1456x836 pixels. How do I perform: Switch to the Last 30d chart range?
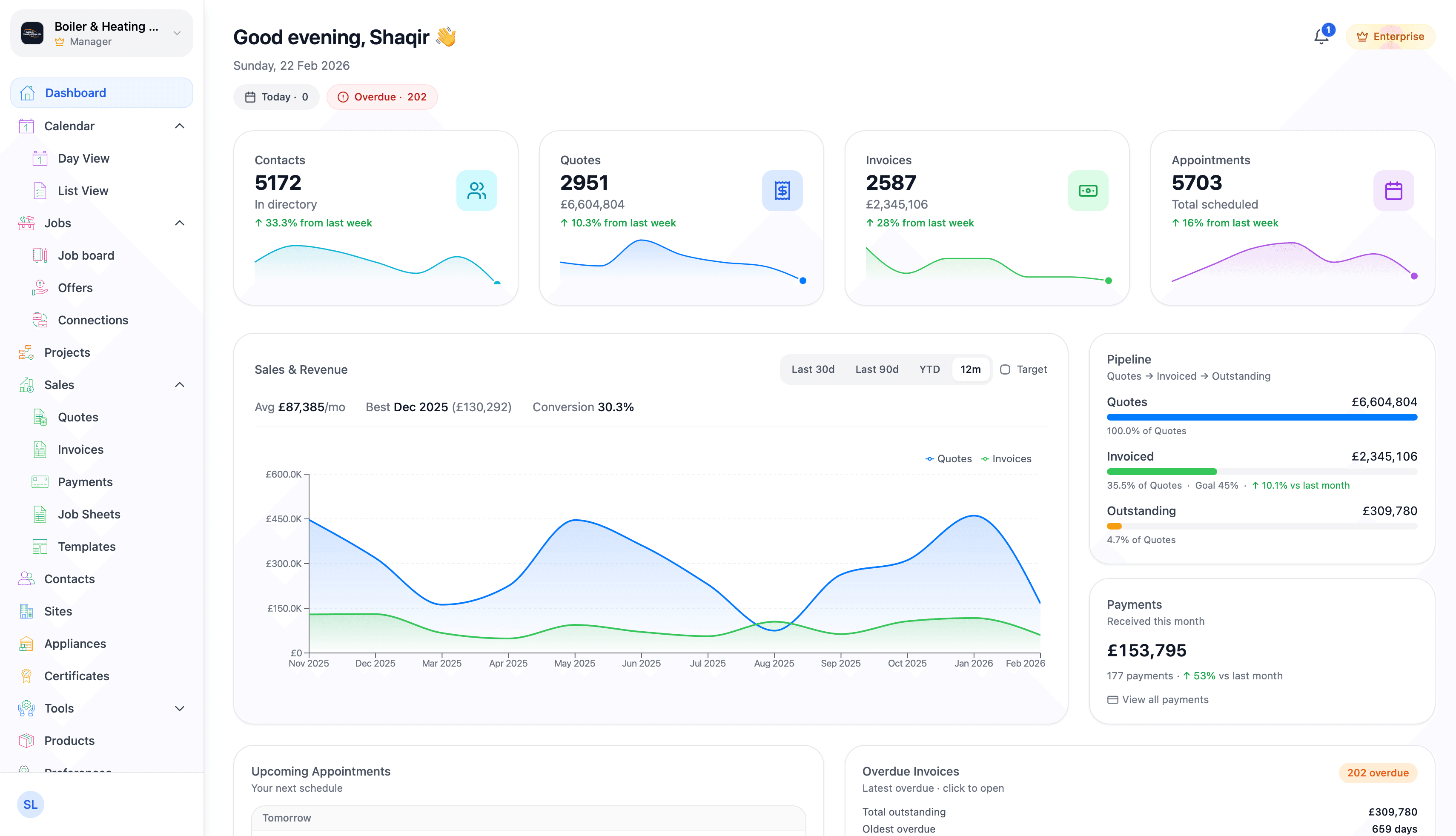tap(812, 369)
